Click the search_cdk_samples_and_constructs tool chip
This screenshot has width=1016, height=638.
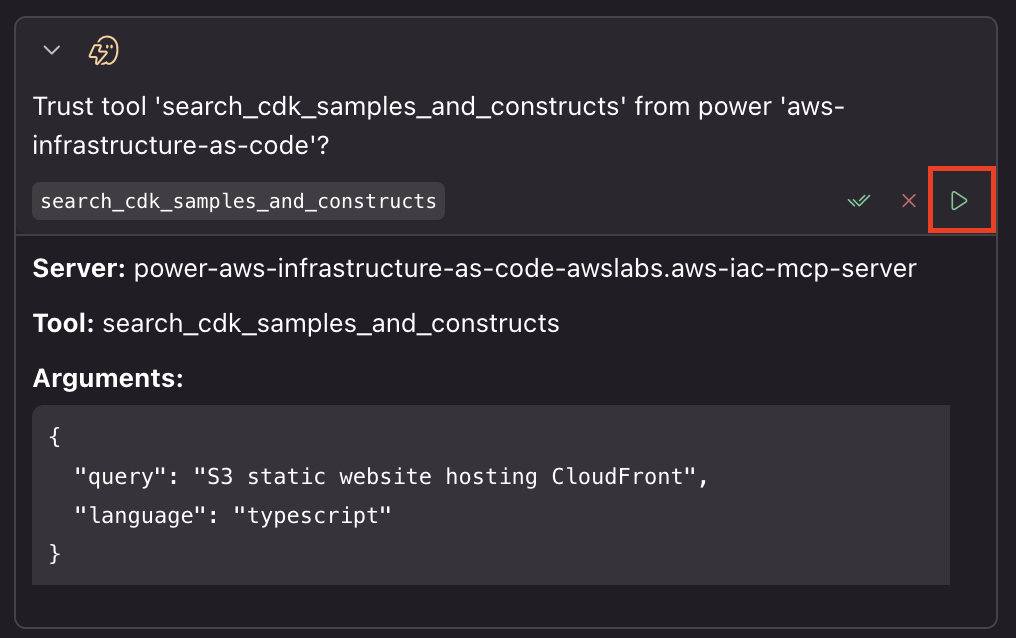238,201
